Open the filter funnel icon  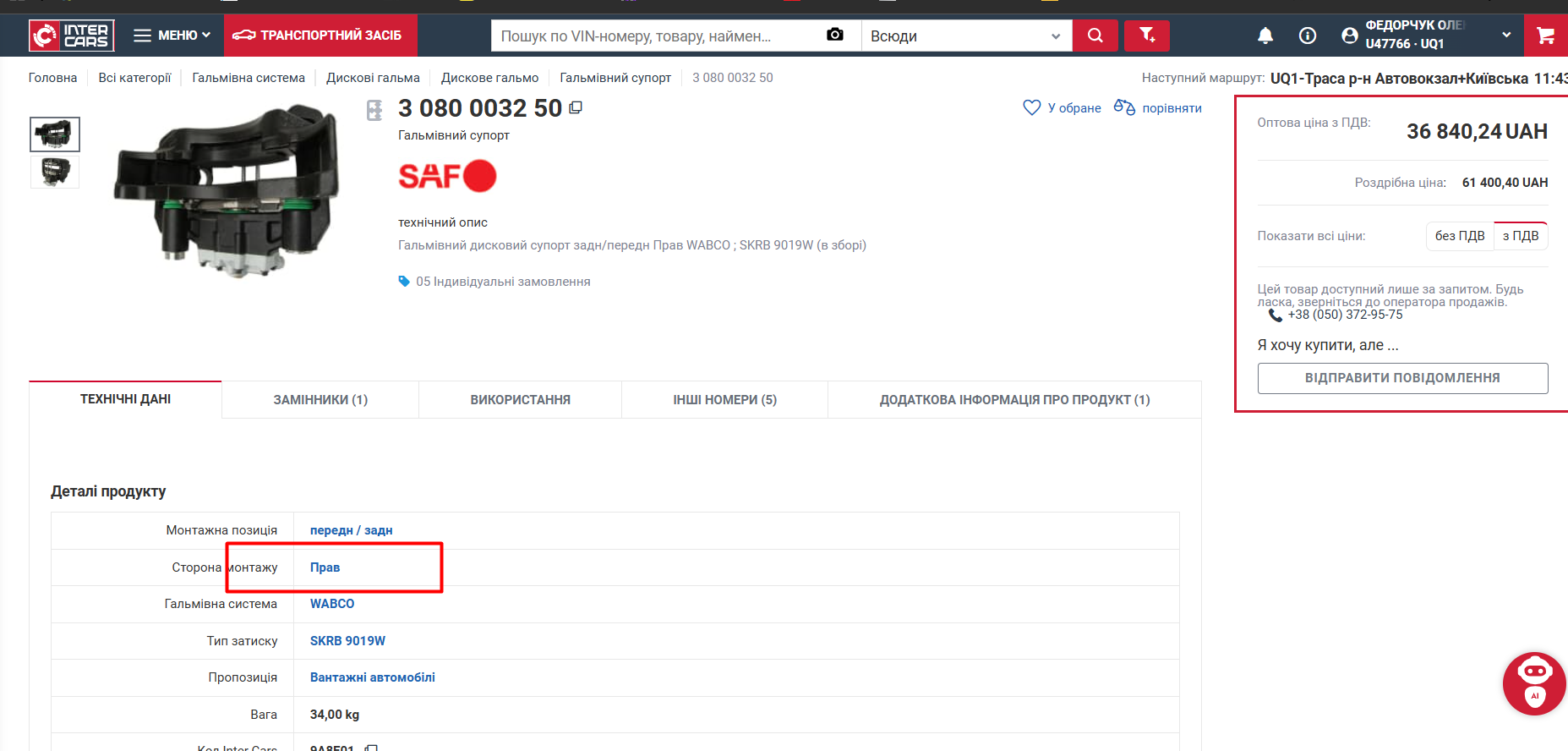tap(1146, 36)
